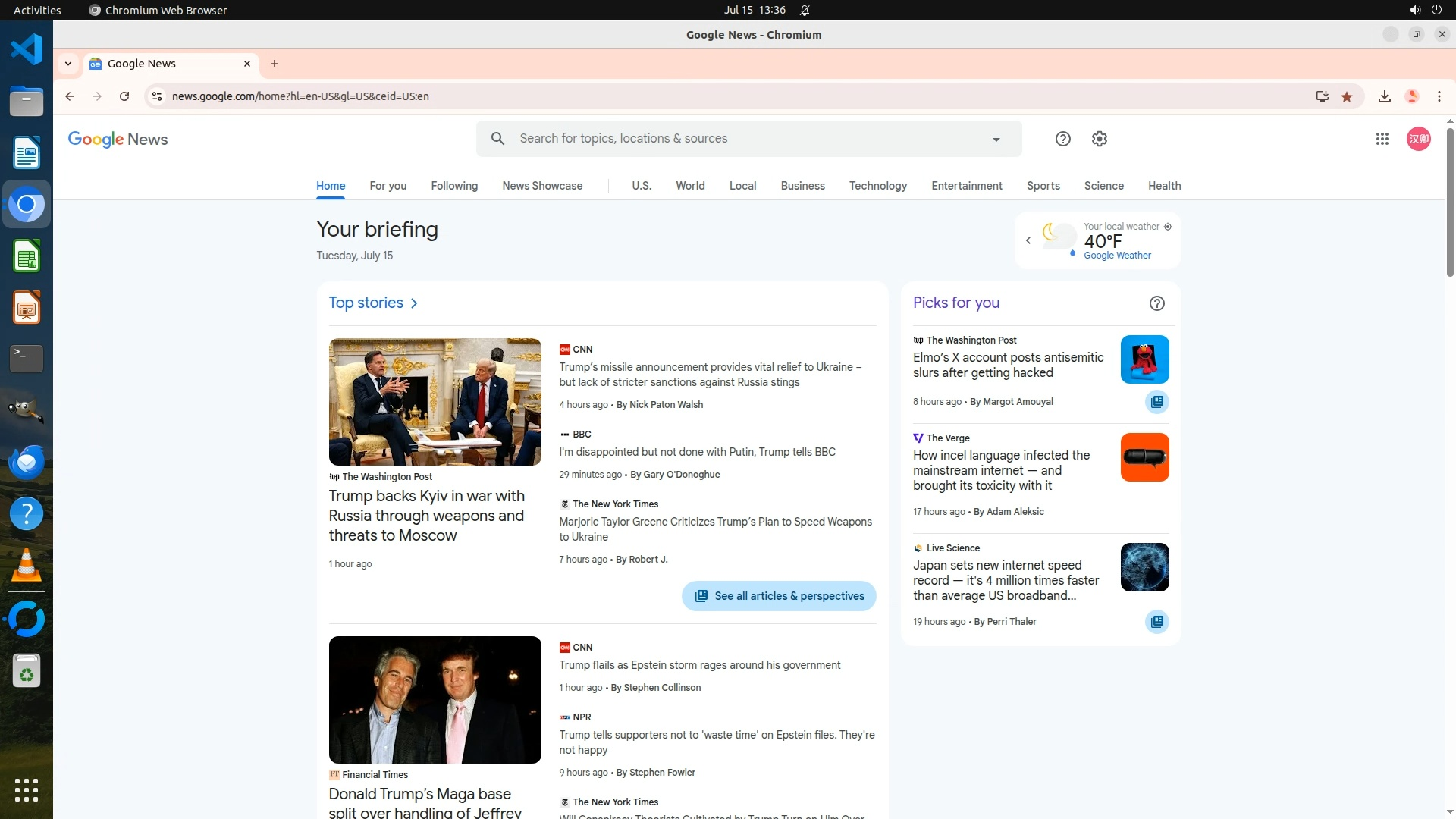Bookmark this page with star icon
The width and height of the screenshot is (1456, 819).
1347,96
